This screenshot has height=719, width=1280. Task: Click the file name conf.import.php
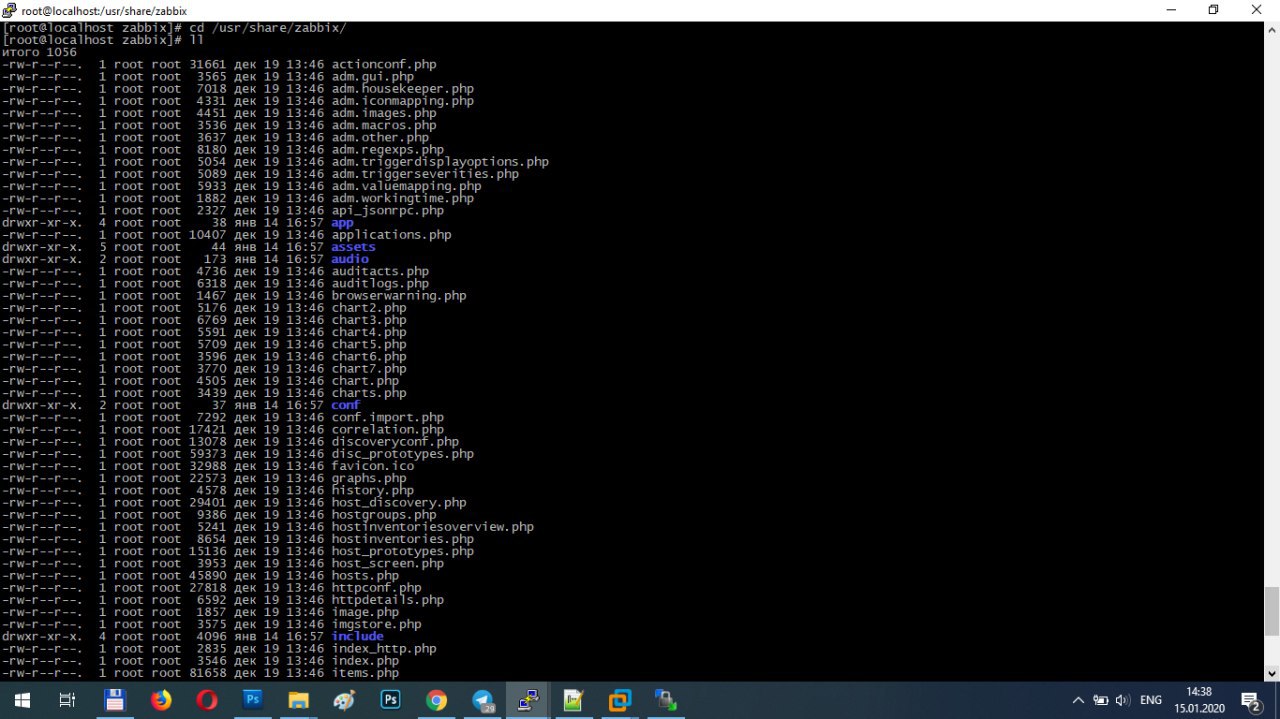[388, 417]
